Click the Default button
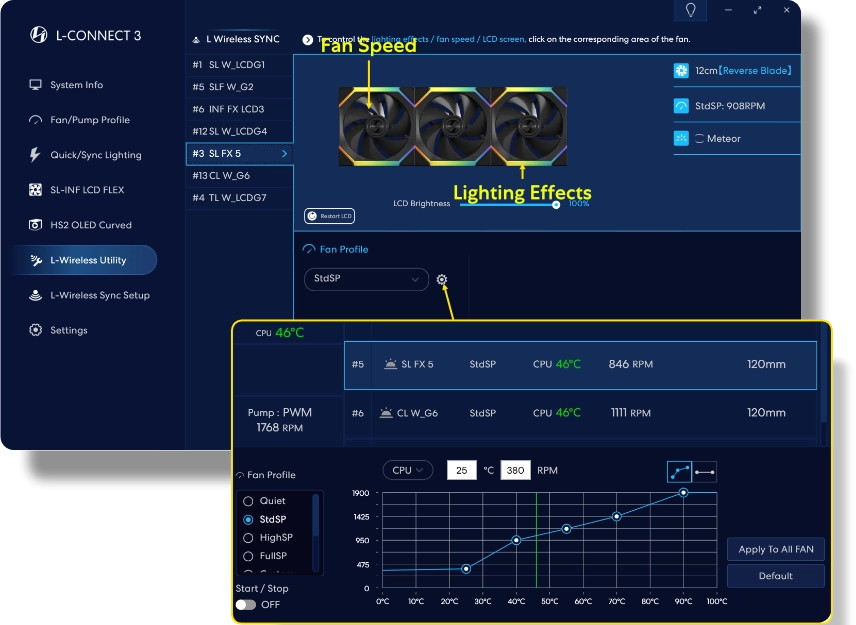 pyautogui.click(x=776, y=576)
